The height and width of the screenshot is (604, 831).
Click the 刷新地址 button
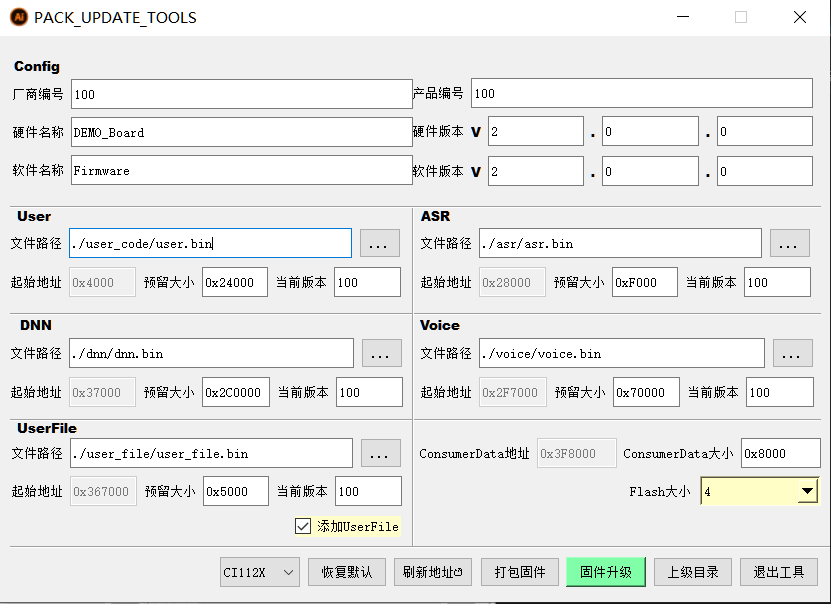point(432,572)
